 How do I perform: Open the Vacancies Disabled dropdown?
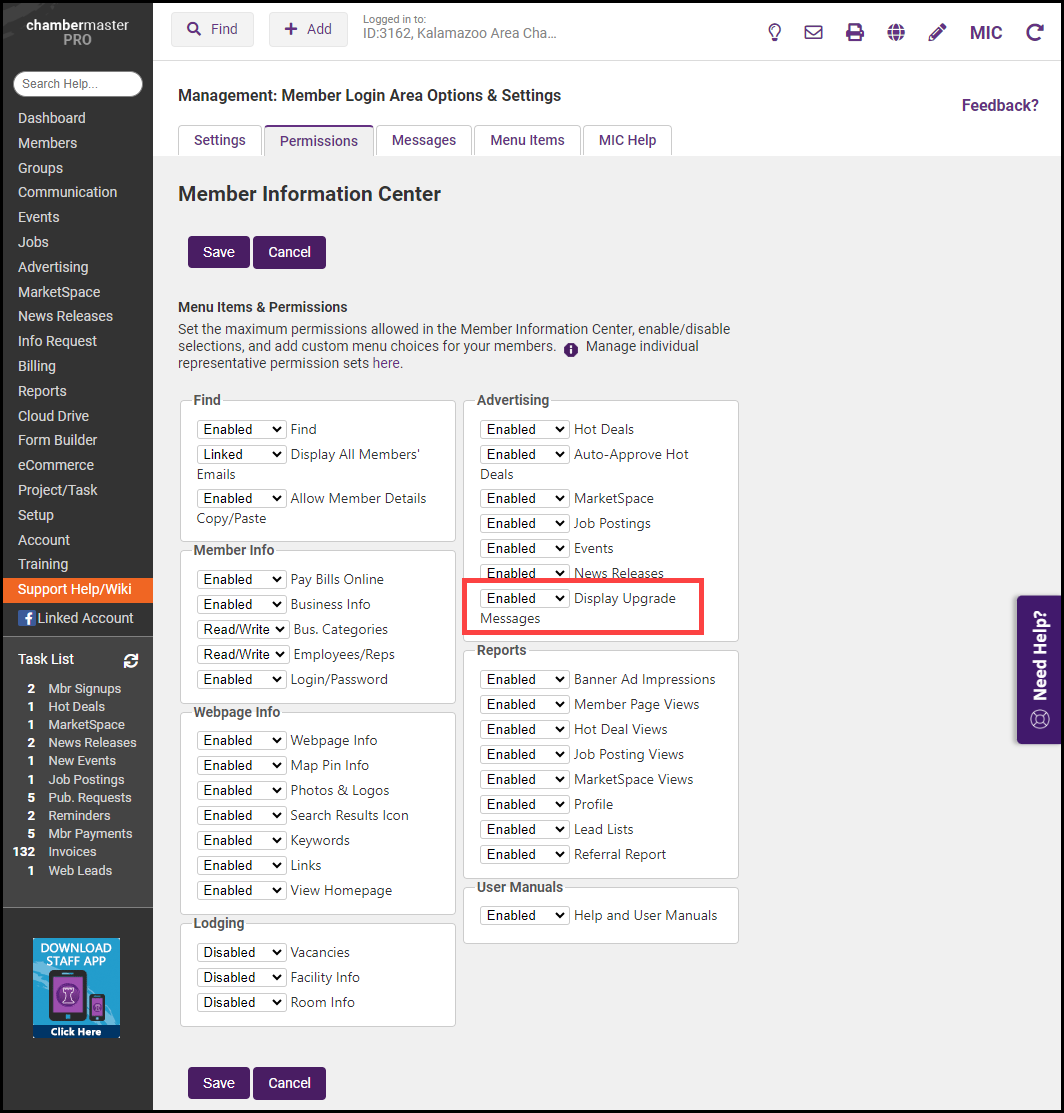(241, 953)
